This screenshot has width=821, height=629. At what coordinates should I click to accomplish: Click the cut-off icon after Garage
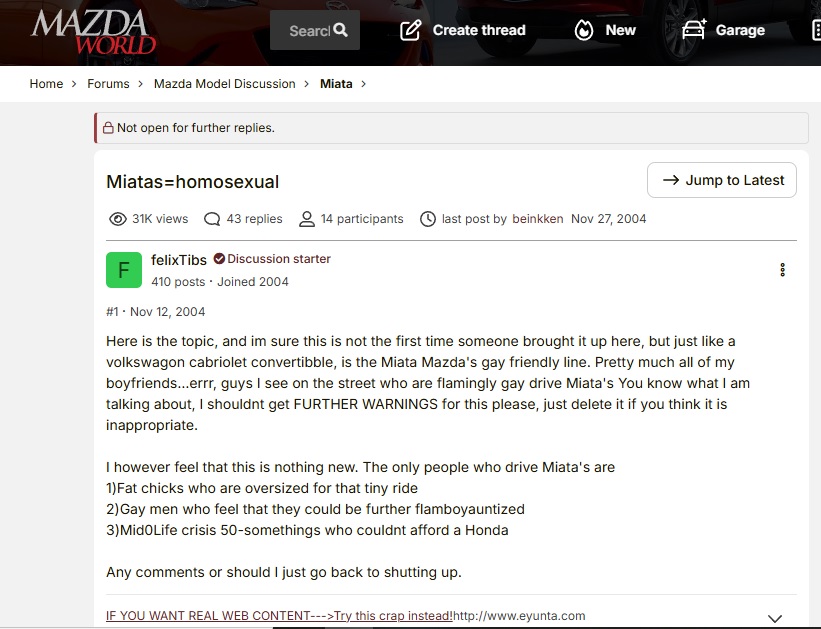(x=816, y=30)
